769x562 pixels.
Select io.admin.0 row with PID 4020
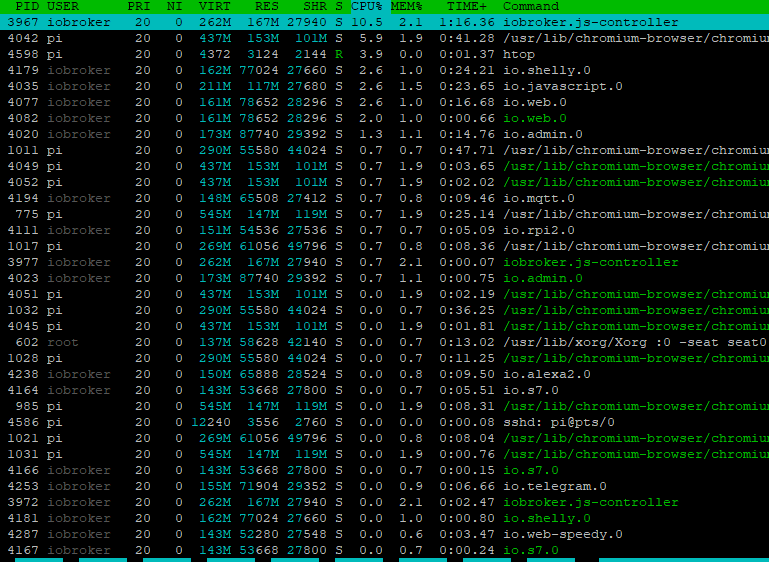[x=384, y=134]
